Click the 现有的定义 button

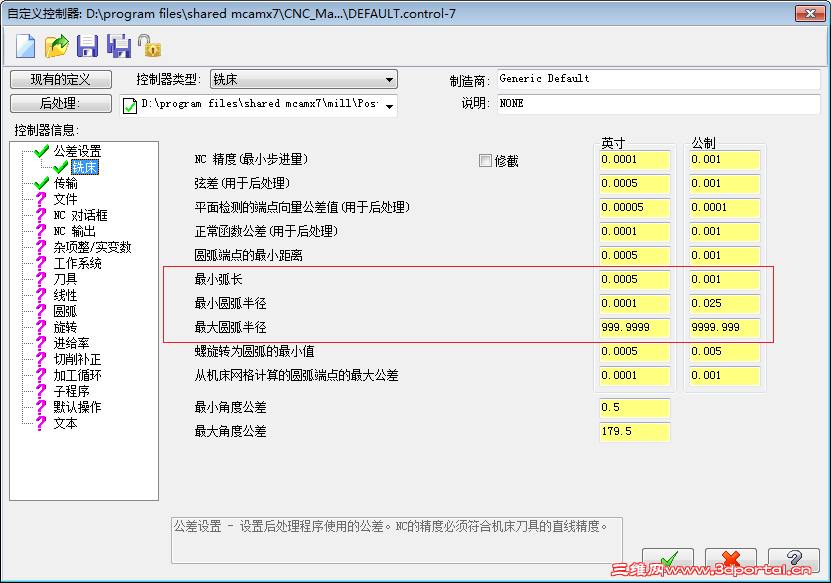pos(60,80)
